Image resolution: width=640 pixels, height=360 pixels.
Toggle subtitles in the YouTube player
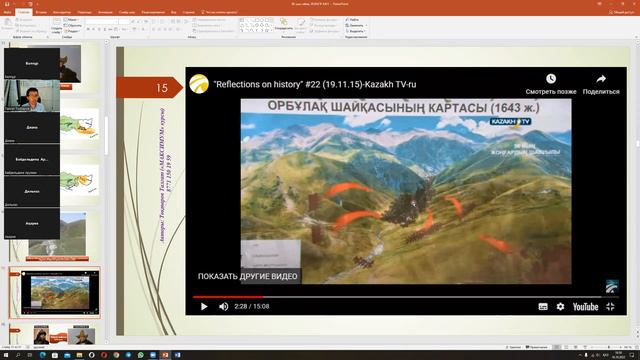coord(543,307)
